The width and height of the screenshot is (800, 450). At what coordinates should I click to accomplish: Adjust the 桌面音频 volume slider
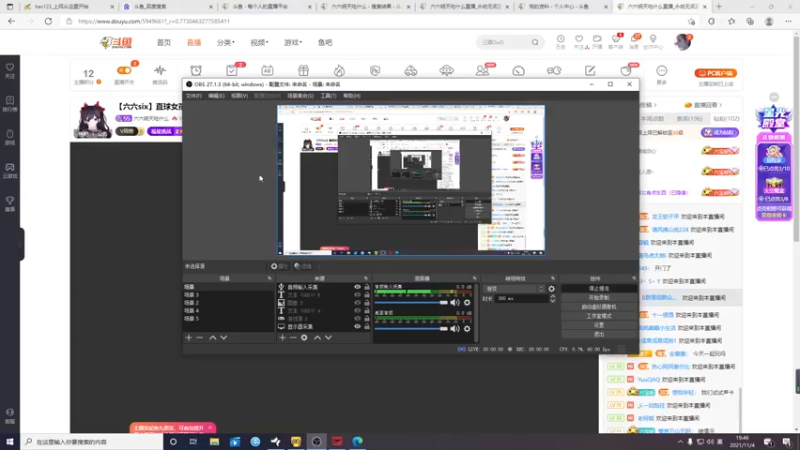pos(411,329)
